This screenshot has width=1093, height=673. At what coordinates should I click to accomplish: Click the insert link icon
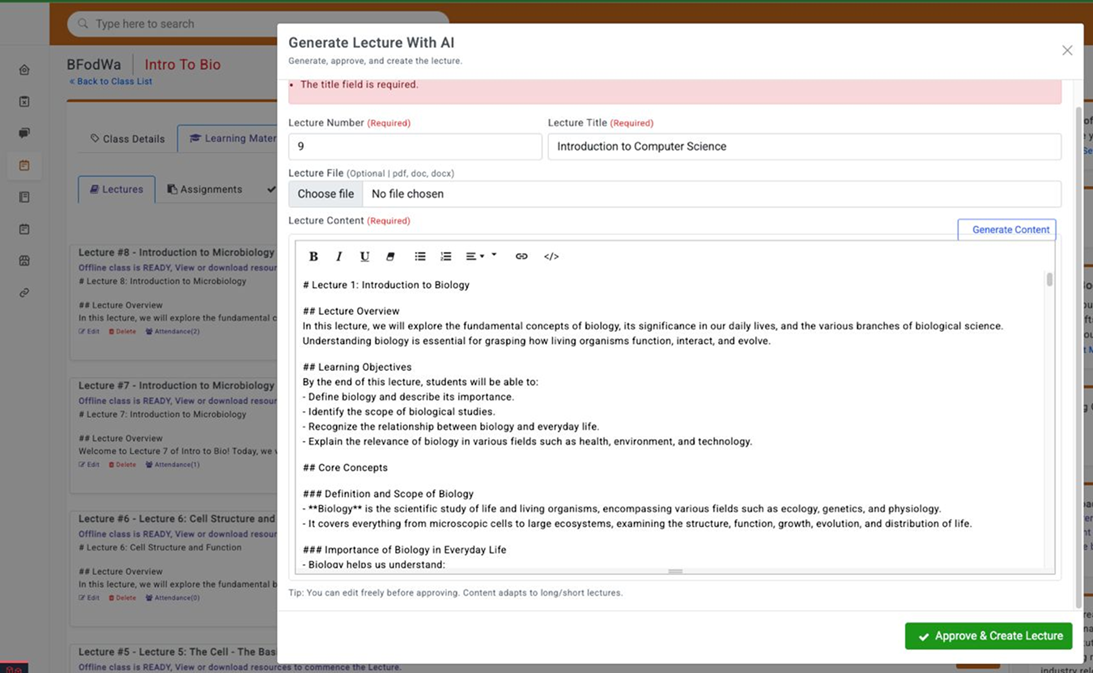pos(521,257)
